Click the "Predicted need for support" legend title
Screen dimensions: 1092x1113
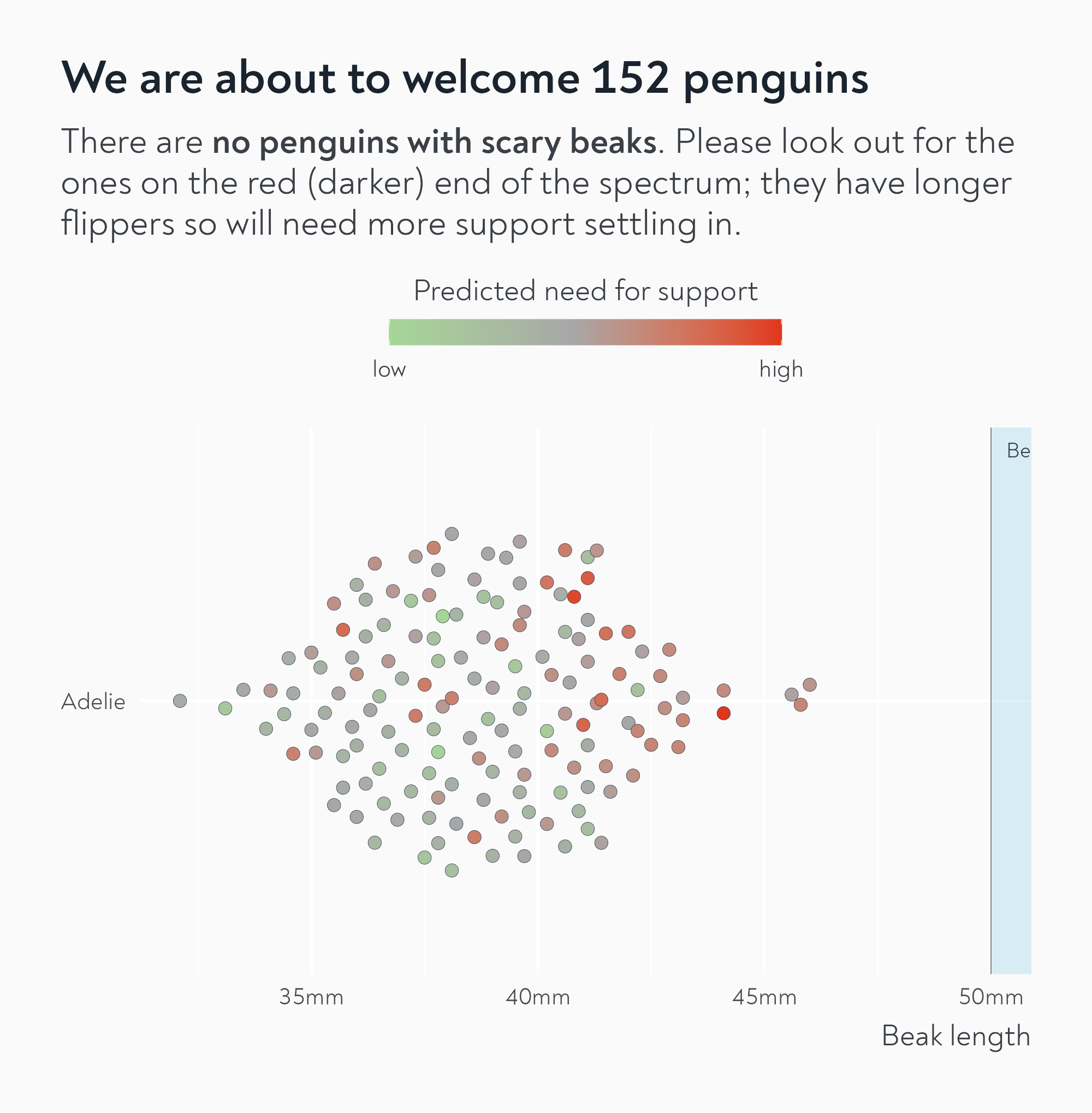tap(585, 291)
